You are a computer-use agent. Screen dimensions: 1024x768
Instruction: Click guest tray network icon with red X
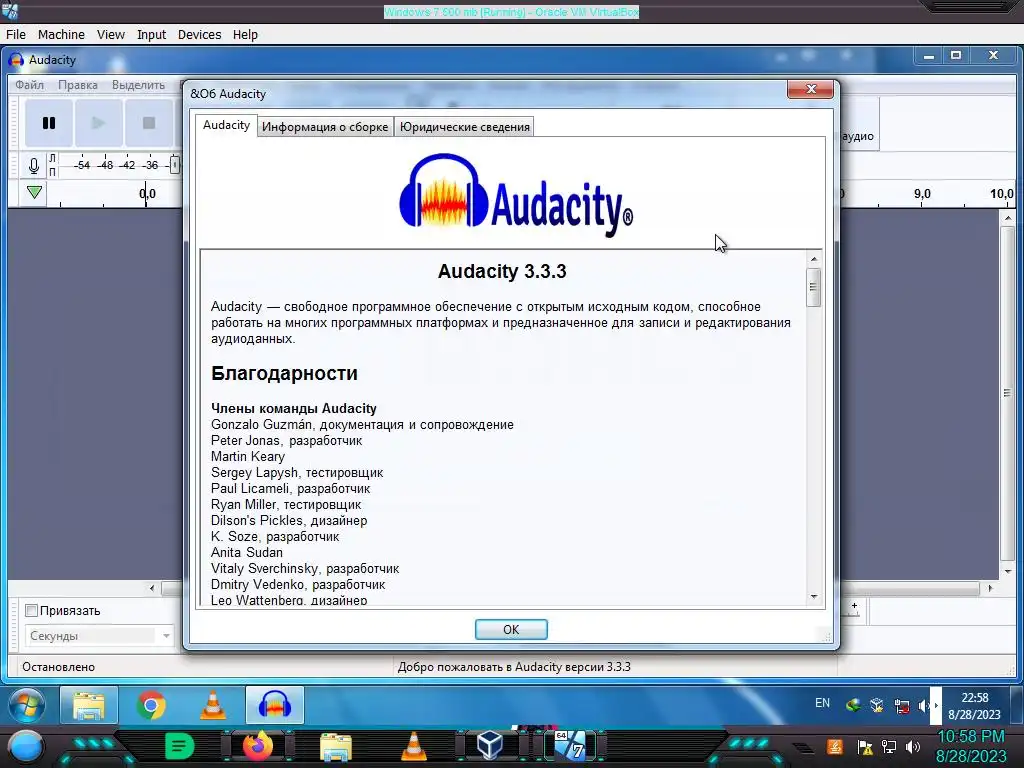click(x=902, y=705)
